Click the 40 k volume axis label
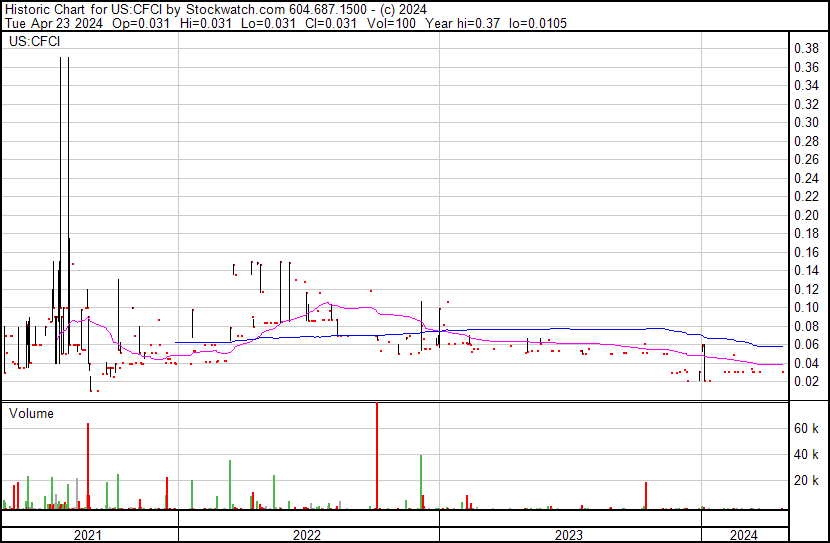Screen dimensions: 830x543 tap(806, 454)
